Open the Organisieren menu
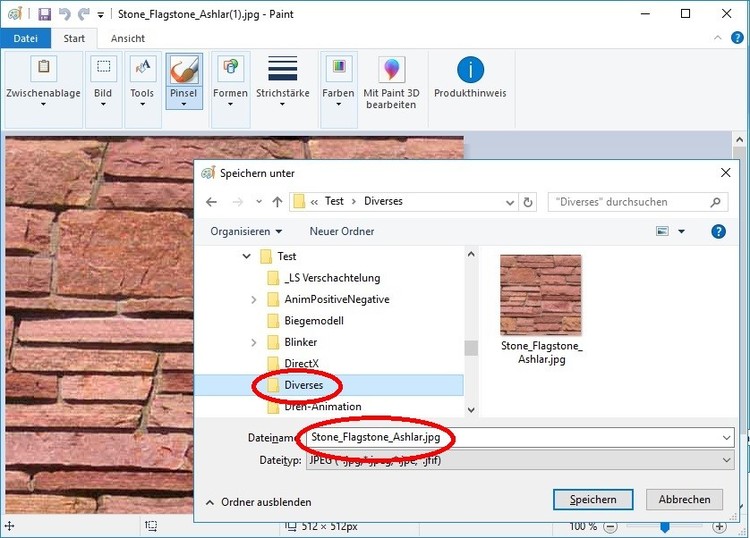This screenshot has width=750, height=538. pos(246,231)
